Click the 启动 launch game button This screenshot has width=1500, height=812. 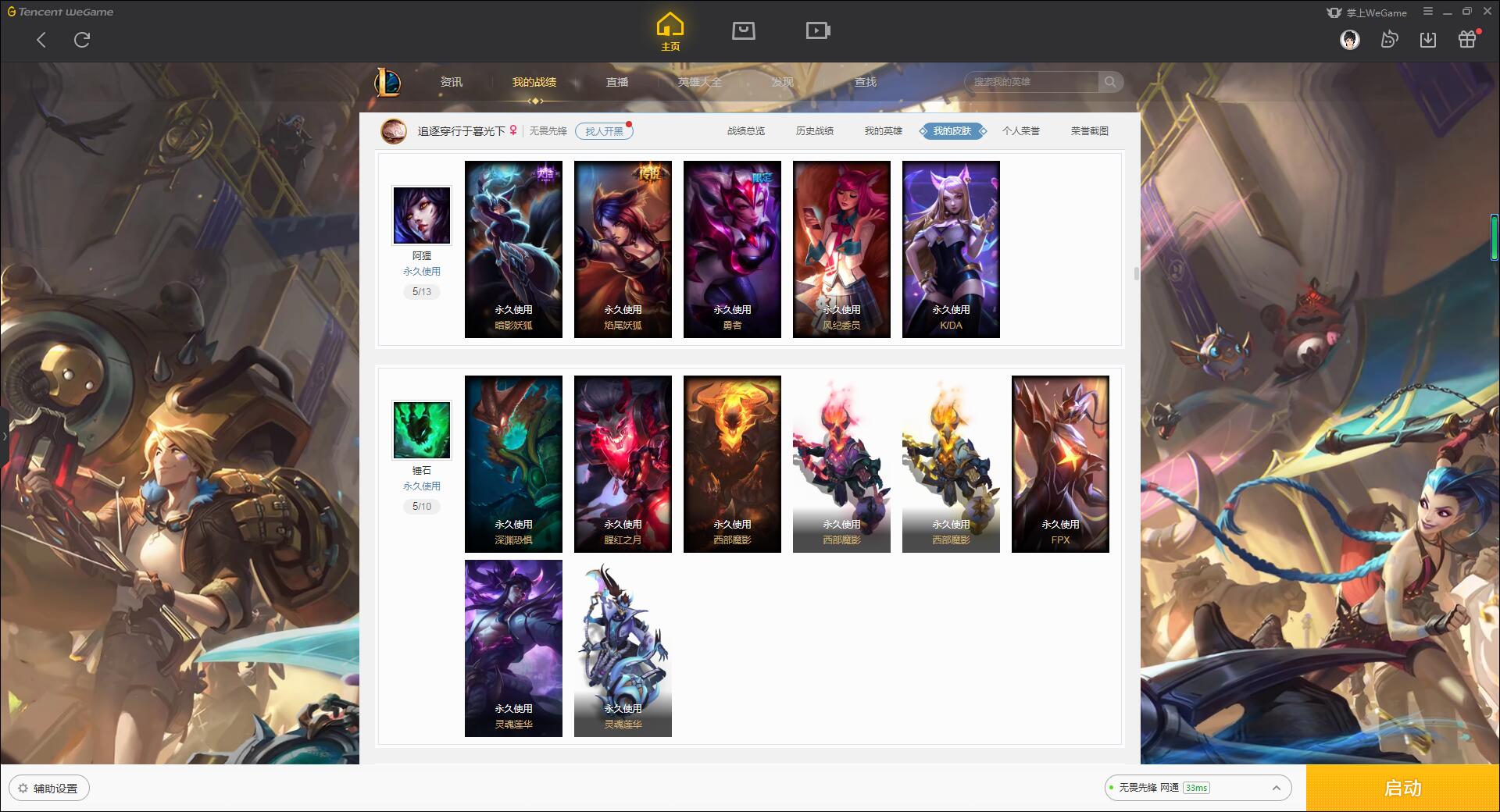(x=1403, y=789)
